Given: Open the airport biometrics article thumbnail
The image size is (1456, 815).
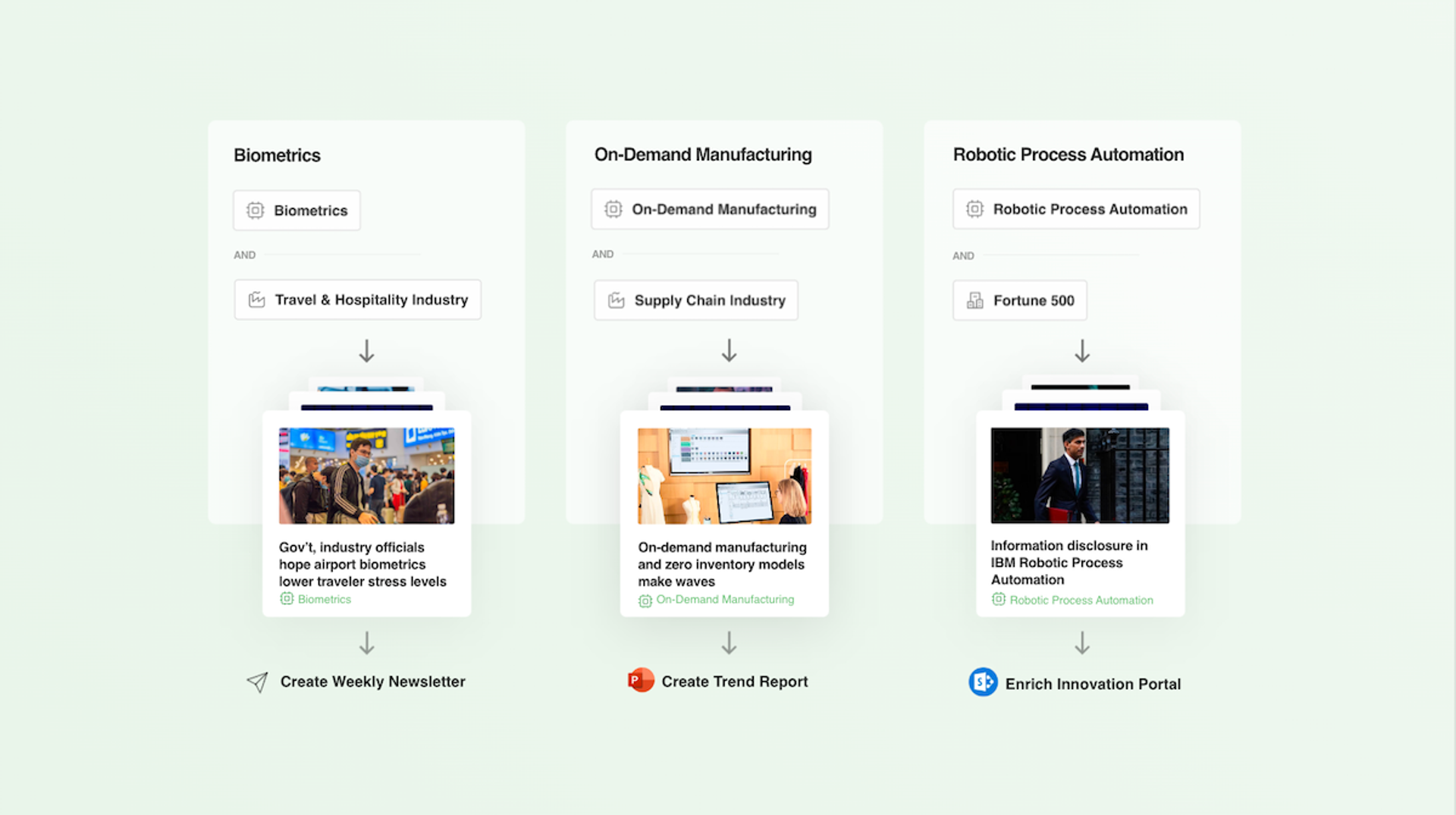Looking at the screenshot, I should (x=366, y=475).
